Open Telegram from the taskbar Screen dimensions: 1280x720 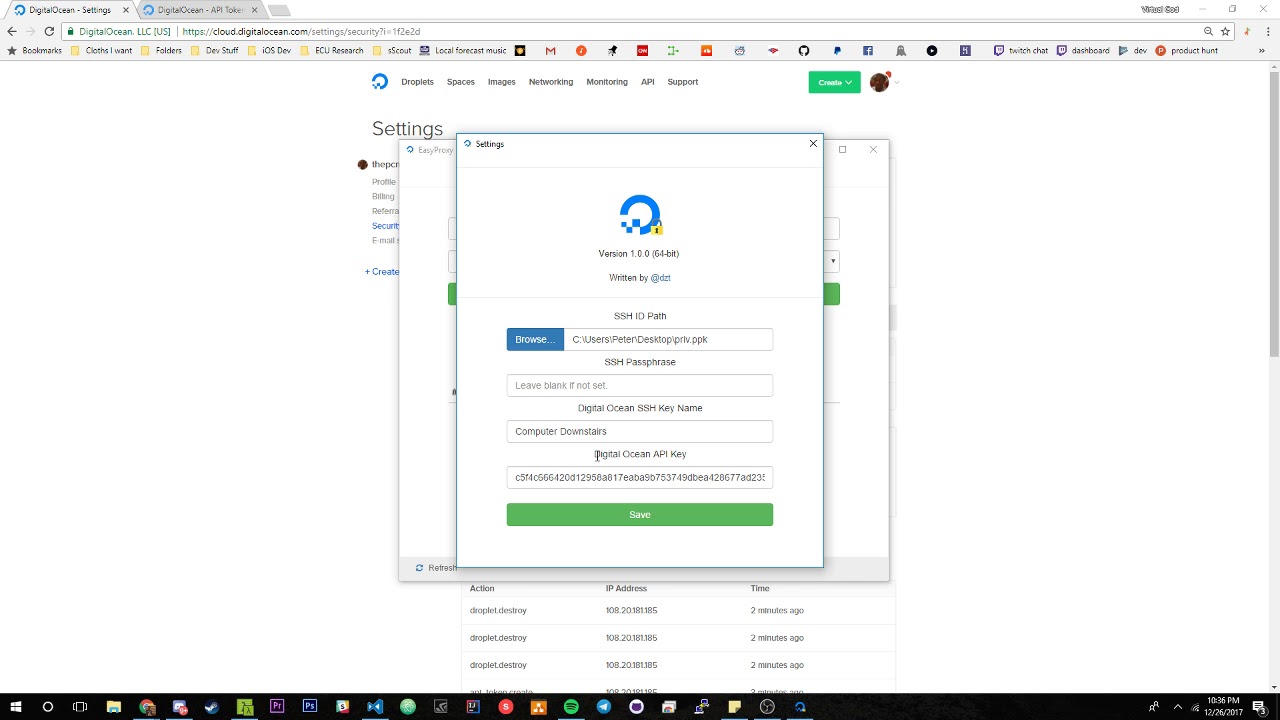[x=604, y=707]
